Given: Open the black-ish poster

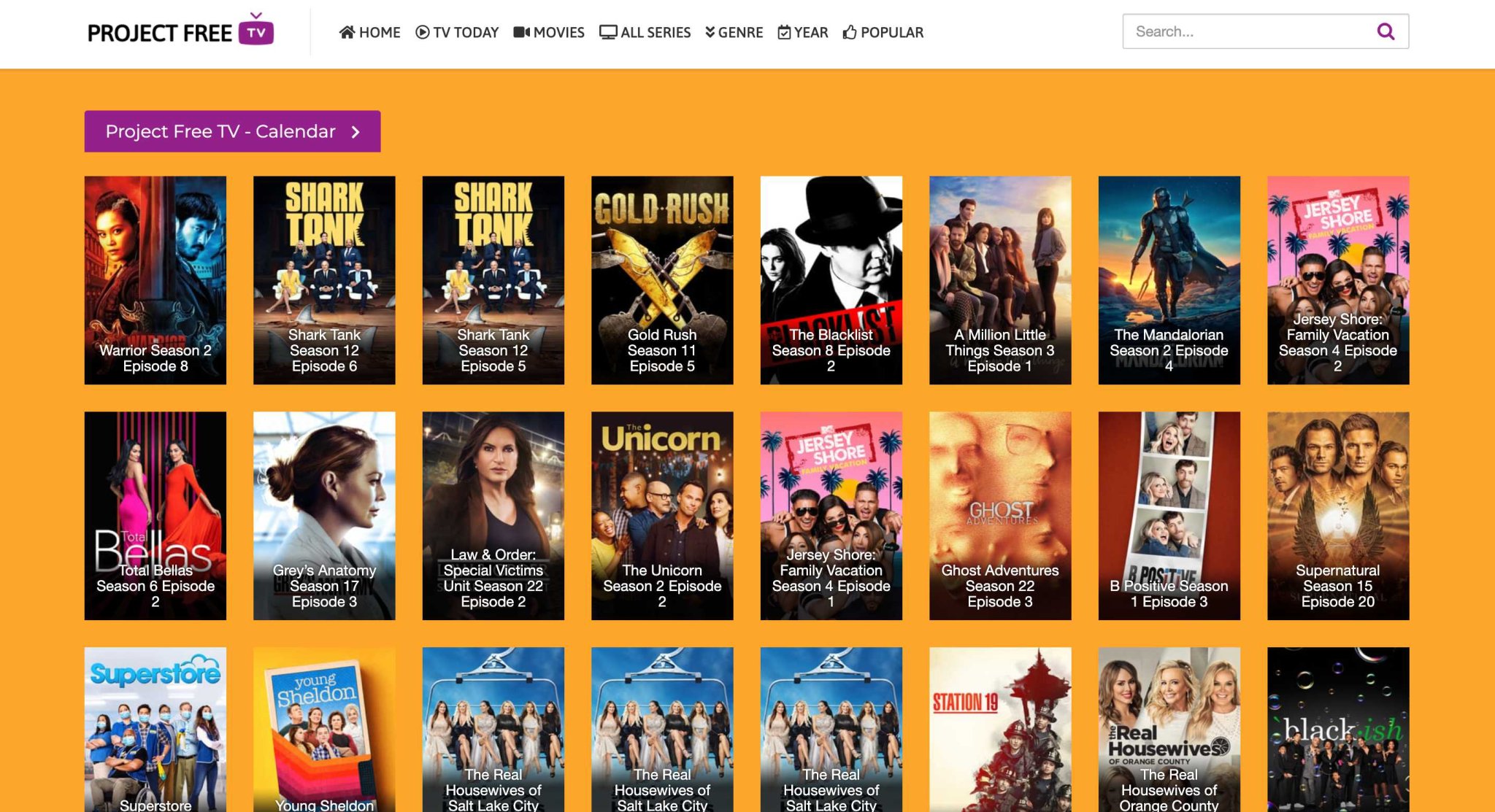Looking at the screenshot, I should 1338,730.
